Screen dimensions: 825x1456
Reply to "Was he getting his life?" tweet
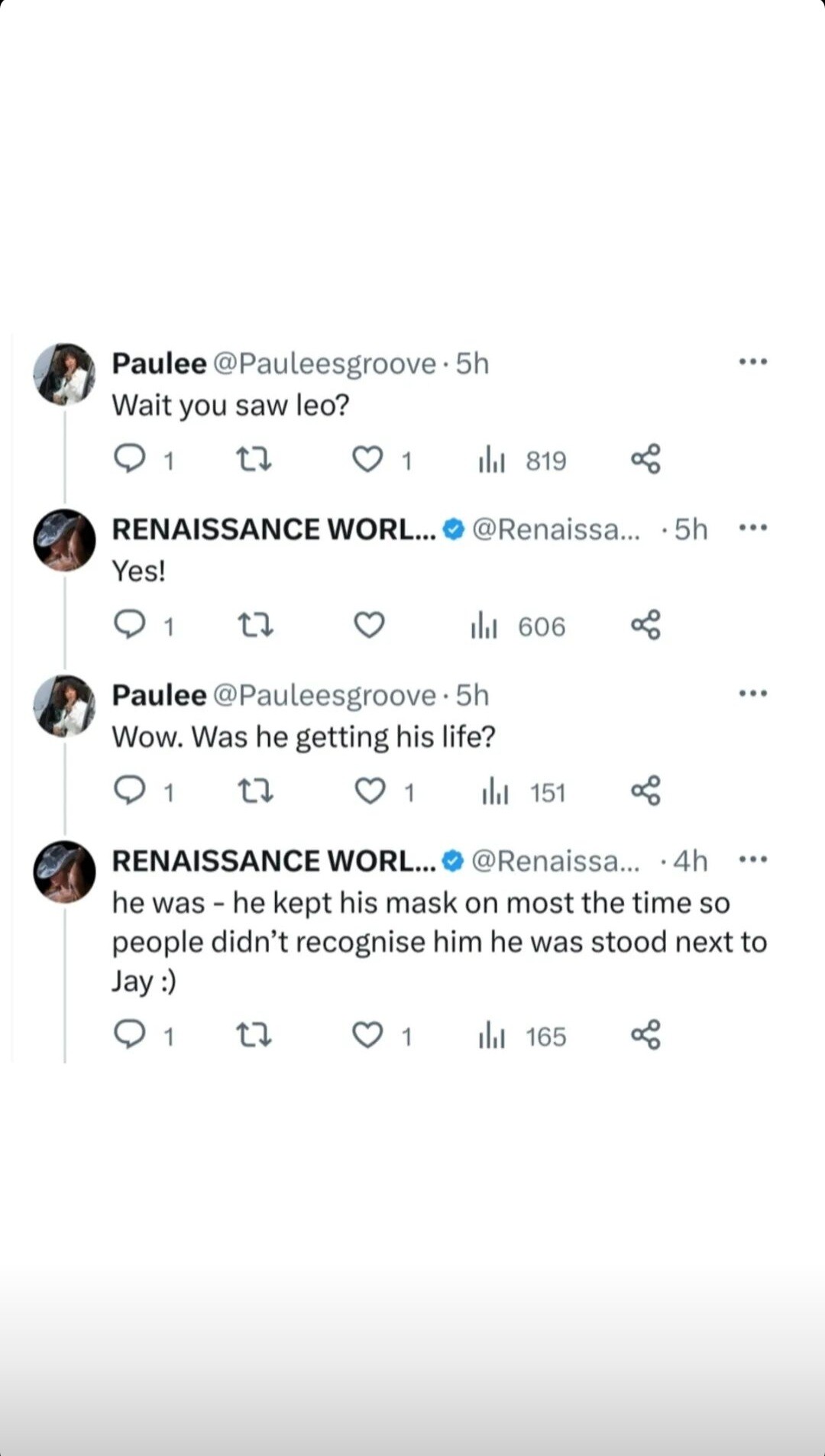click(130, 791)
